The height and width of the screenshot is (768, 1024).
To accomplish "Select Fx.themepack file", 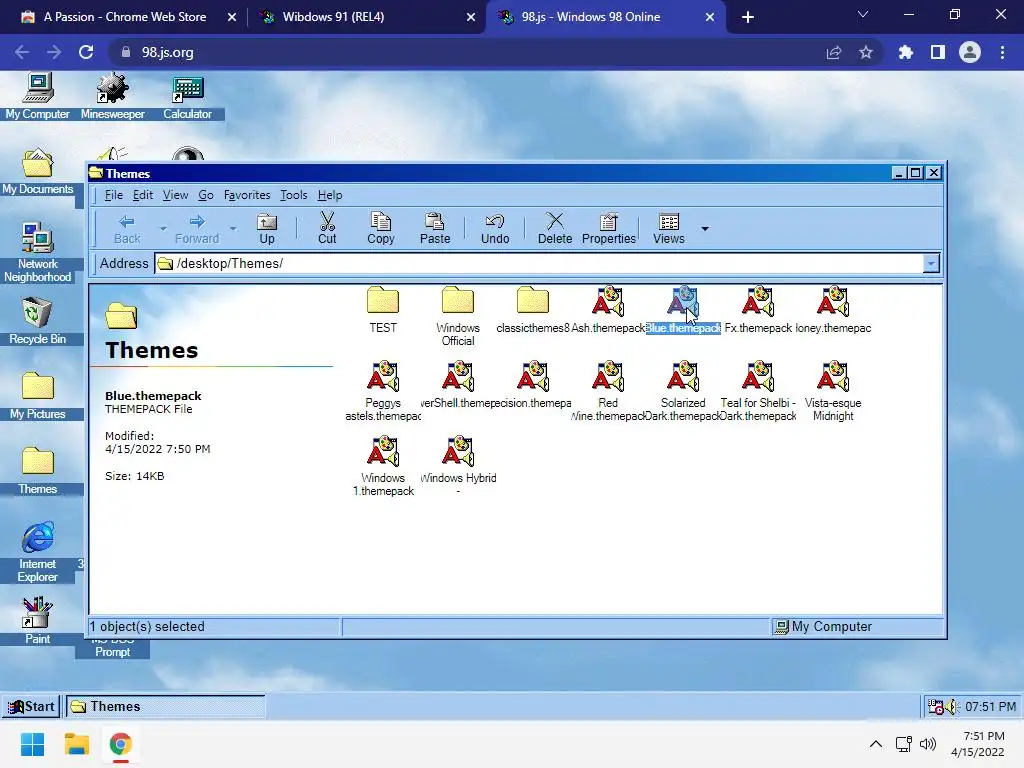I will click(758, 310).
